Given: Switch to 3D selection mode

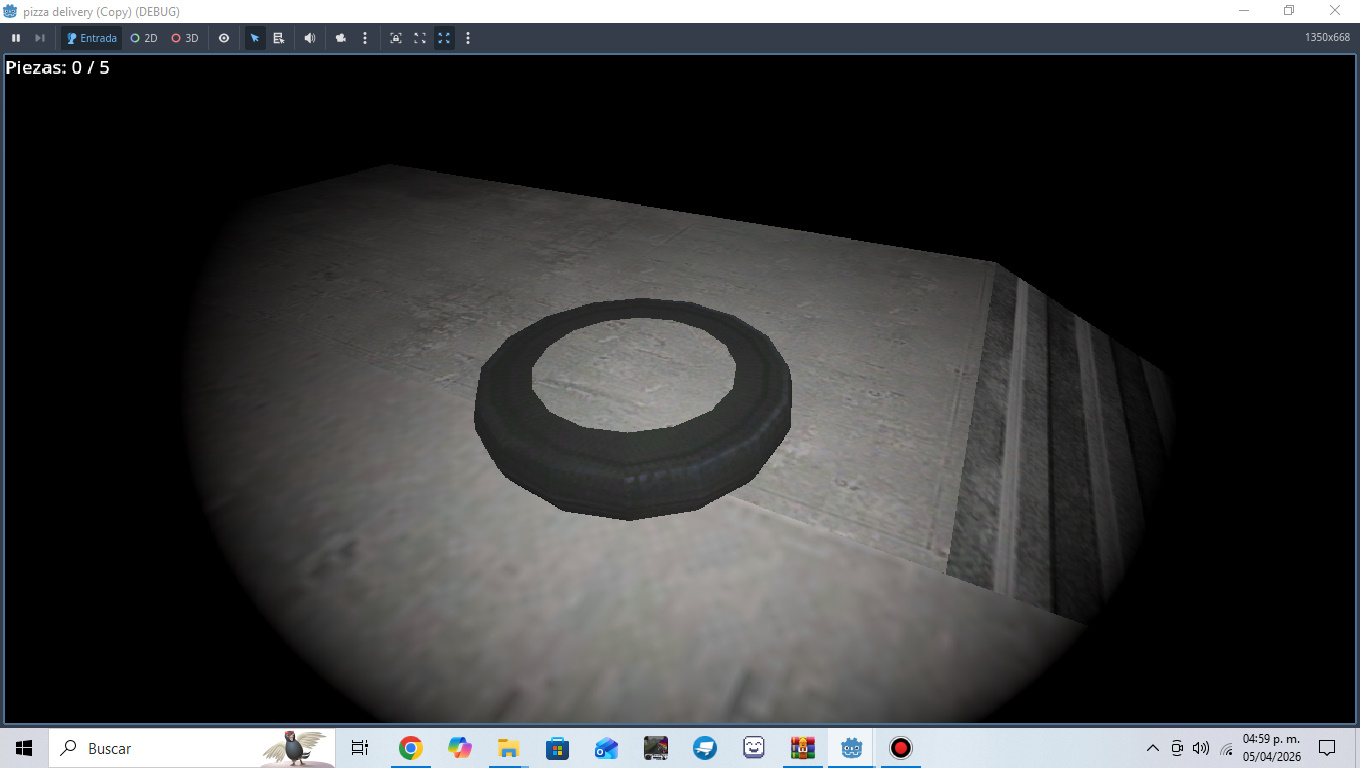Looking at the screenshot, I should click(x=185, y=38).
